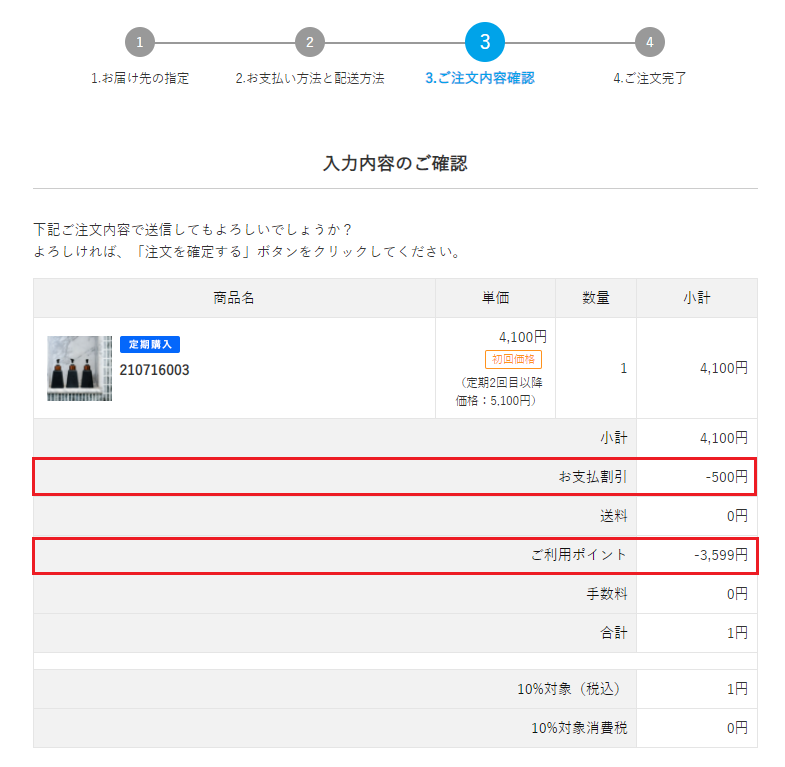
Task: Select the ご注文内容確認 step label
Action: [479, 78]
